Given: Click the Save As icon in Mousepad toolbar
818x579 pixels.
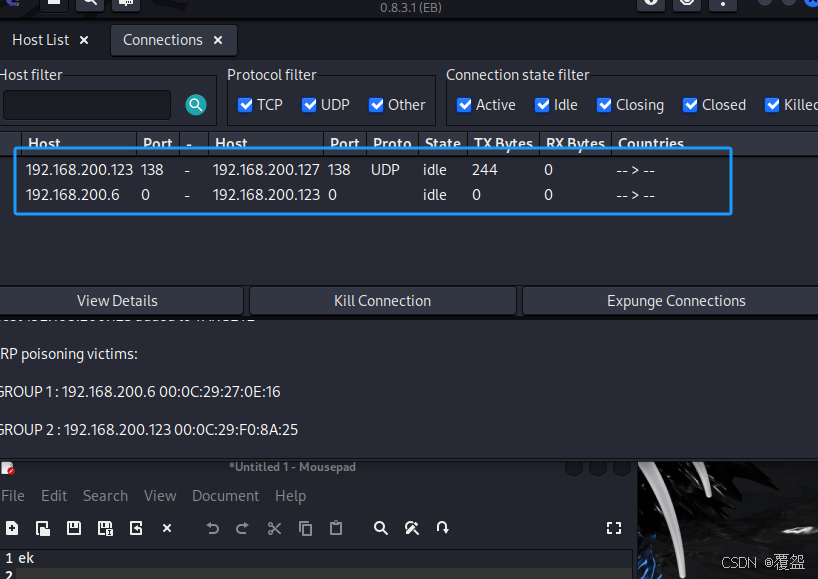Looking at the screenshot, I should [105, 528].
